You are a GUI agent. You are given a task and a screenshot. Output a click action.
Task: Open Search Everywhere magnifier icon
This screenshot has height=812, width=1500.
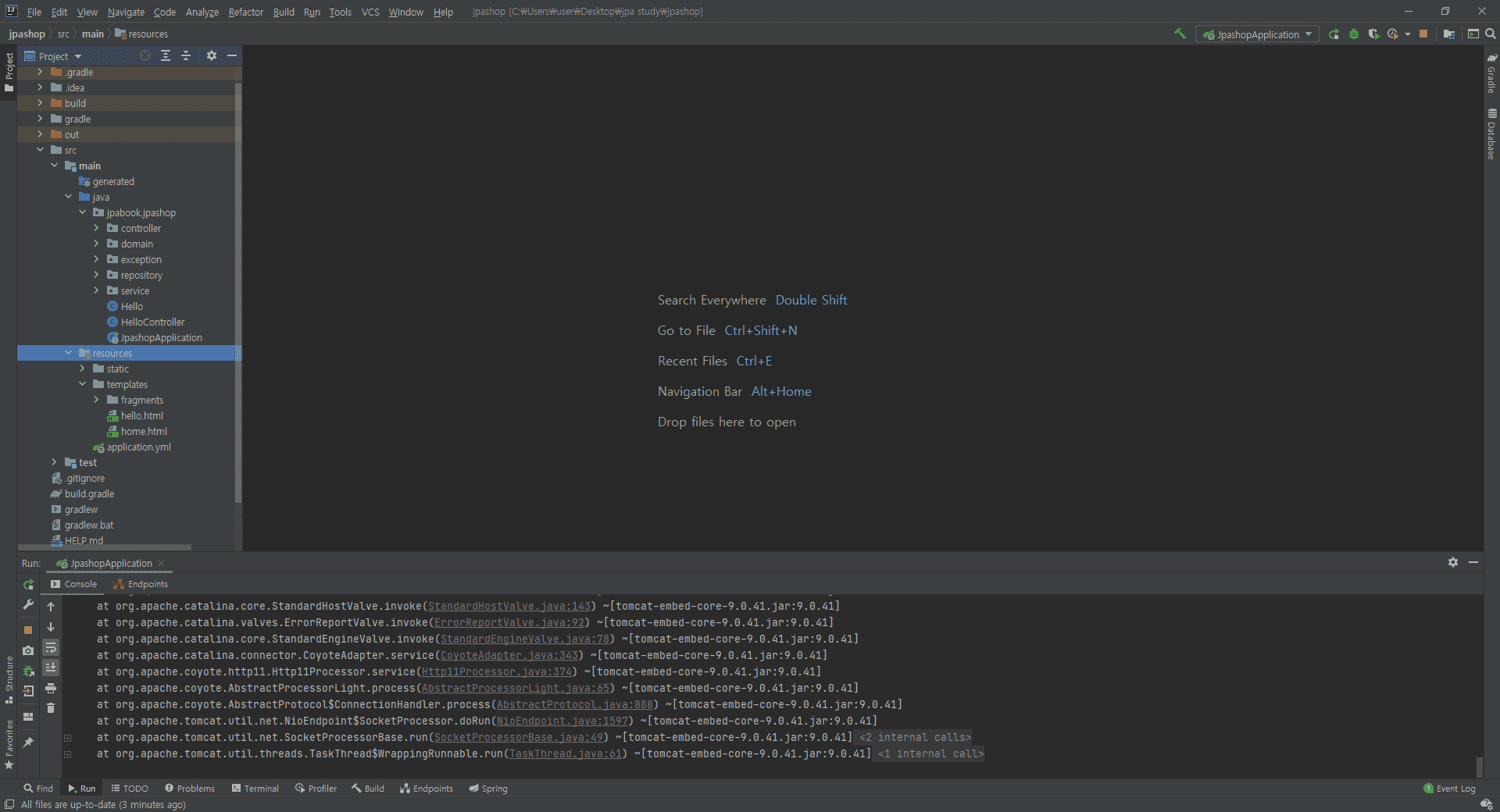1491,34
